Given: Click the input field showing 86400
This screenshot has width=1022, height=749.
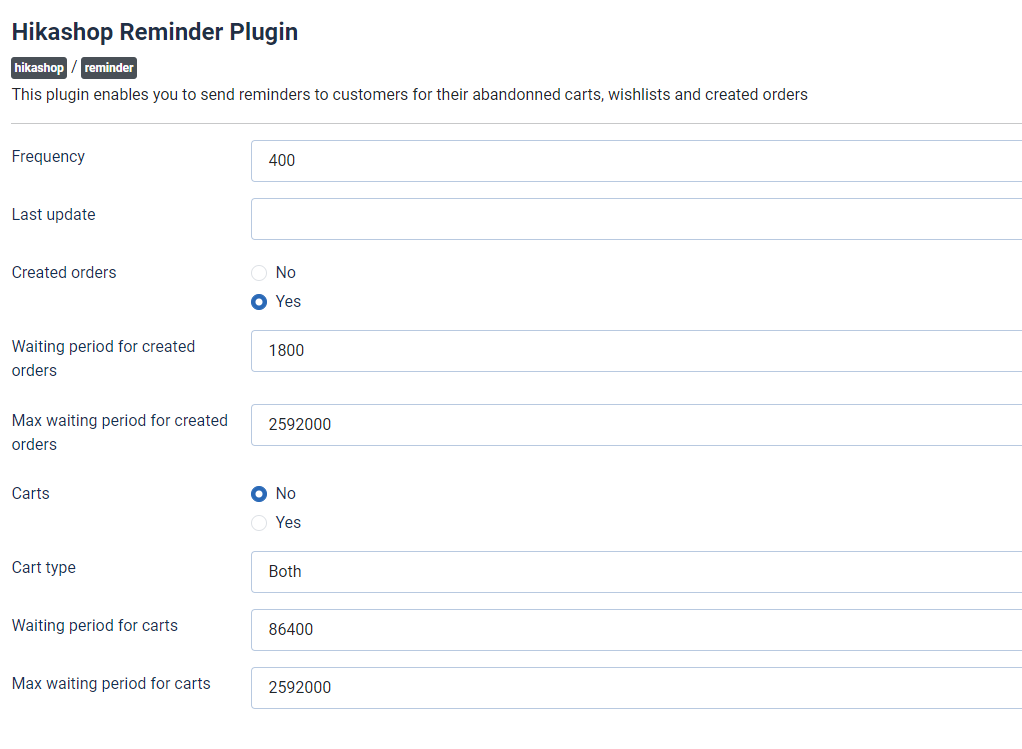Looking at the screenshot, I should (x=636, y=630).
